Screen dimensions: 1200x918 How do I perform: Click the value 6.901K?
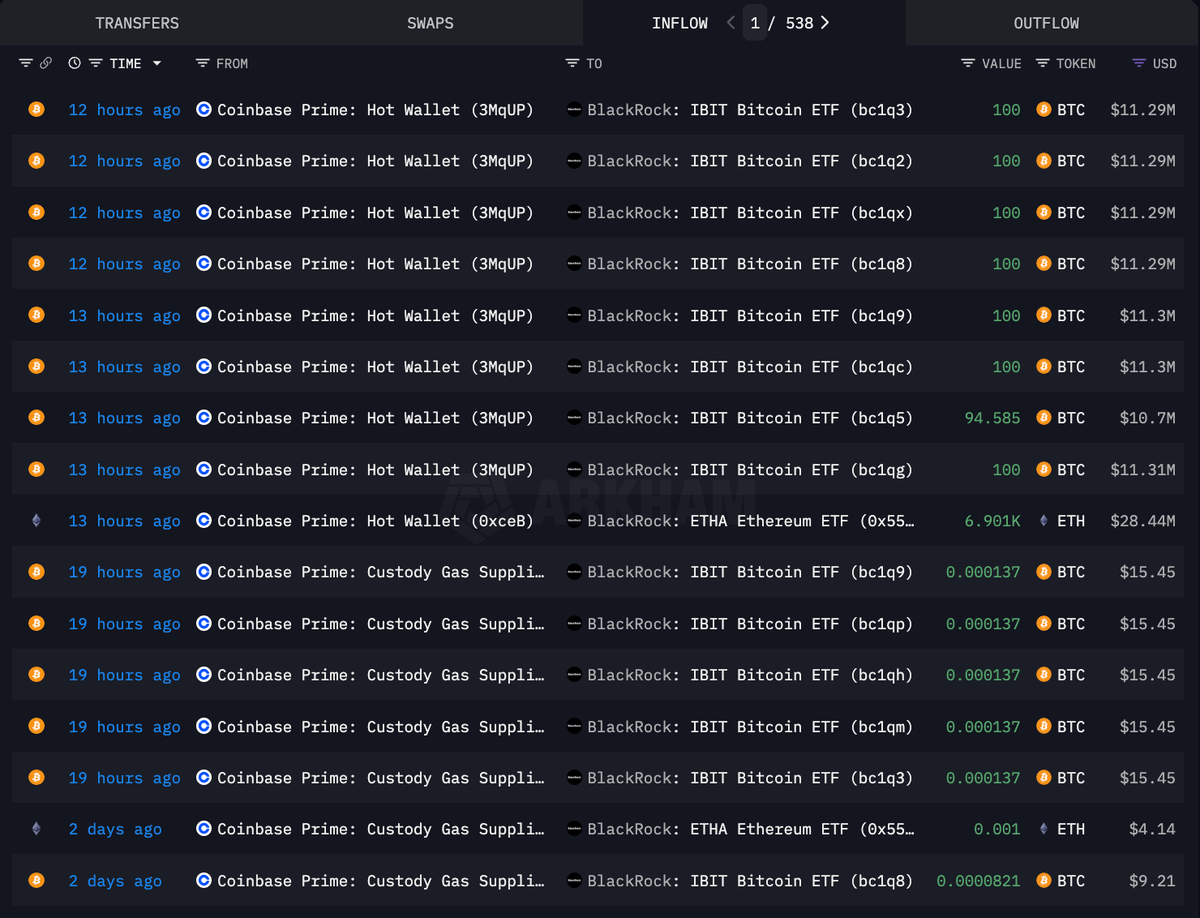[x=992, y=521]
